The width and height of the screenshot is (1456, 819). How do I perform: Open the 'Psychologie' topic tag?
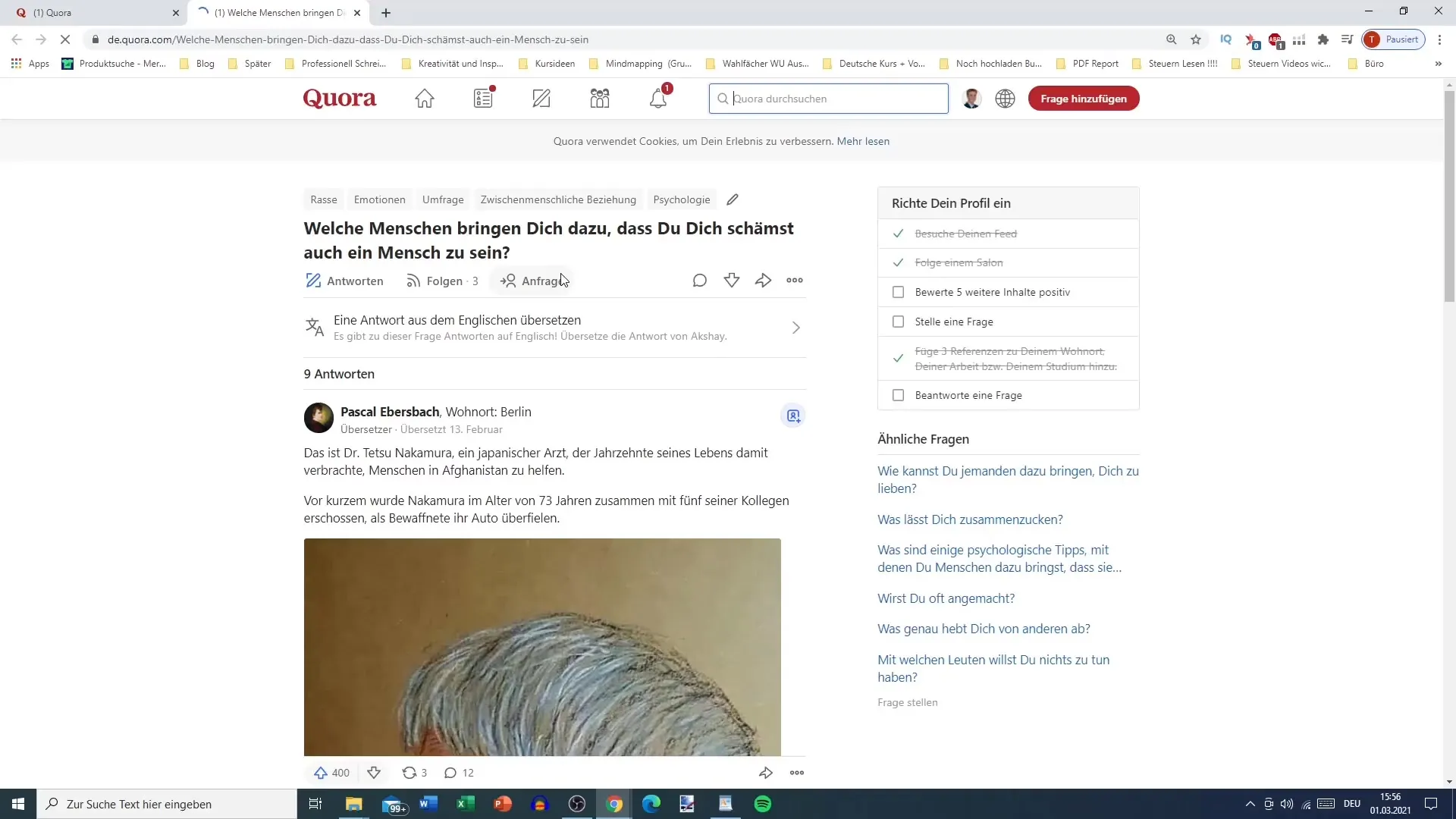[x=682, y=199]
